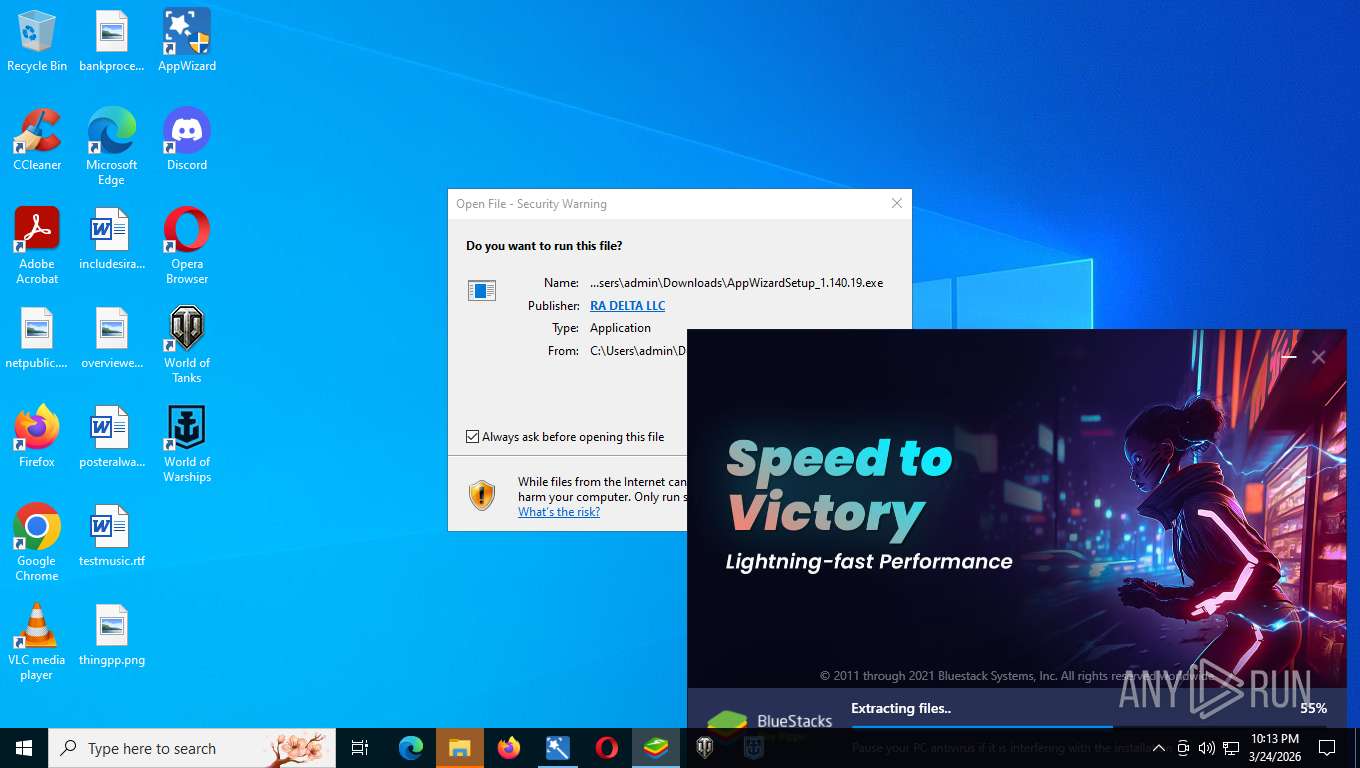The width and height of the screenshot is (1360, 768).
Task: Select the bankproce... image file on desktop
Action: (x=111, y=41)
